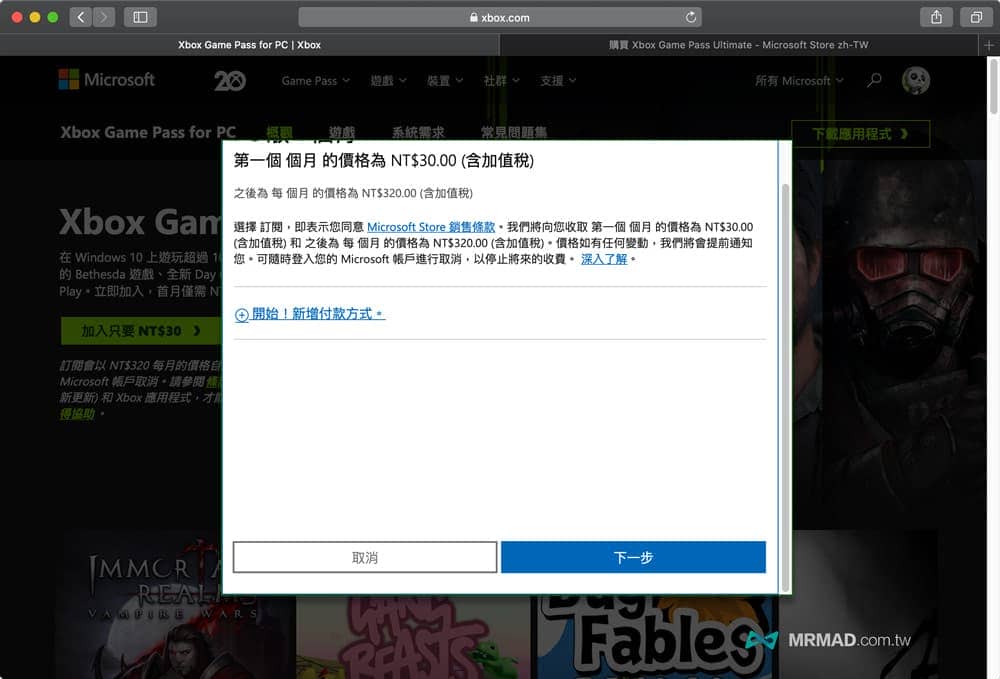This screenshot has height=679, width=1000.
Task: Open the Xbox 20 anniversary logo
Action: tap(230, 80)
